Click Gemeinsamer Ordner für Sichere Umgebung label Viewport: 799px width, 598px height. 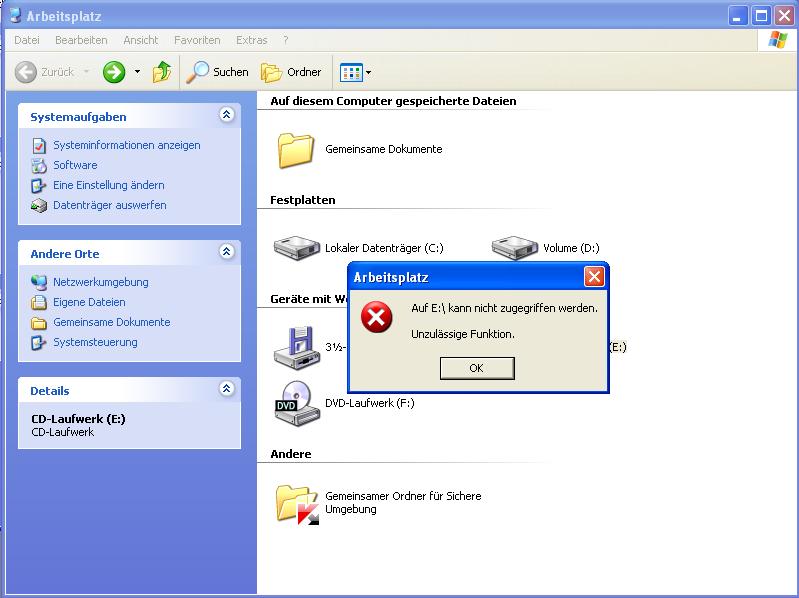point(403,502)
